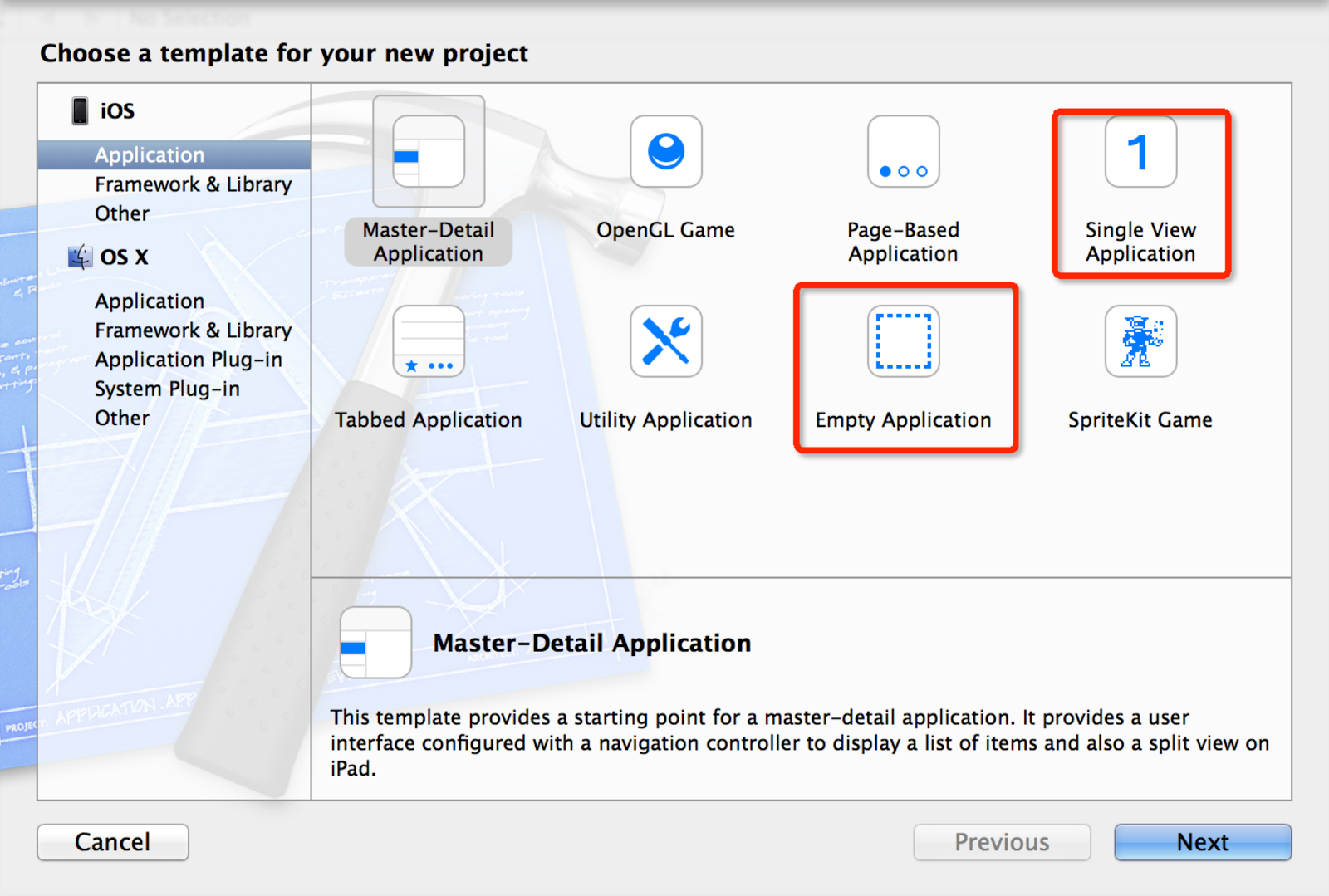Open Framework & Library under OS X
The height and width of the screenshot is (896, 1329).
pyautogui.click(x=193, y=330)
